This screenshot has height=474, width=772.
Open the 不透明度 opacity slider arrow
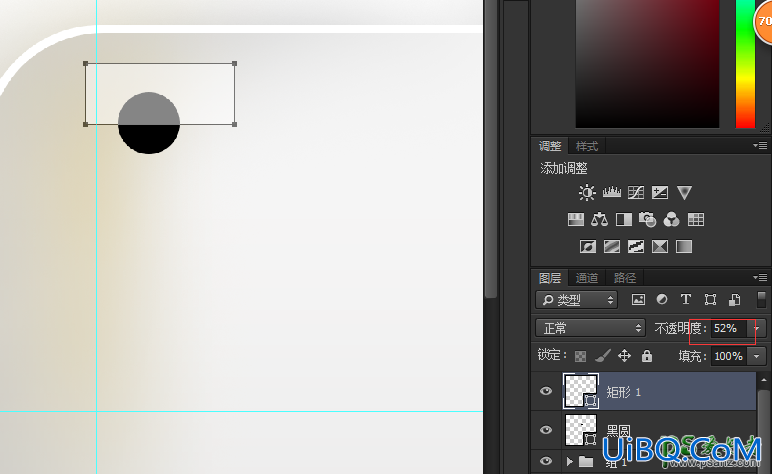(x=757, y=328)
